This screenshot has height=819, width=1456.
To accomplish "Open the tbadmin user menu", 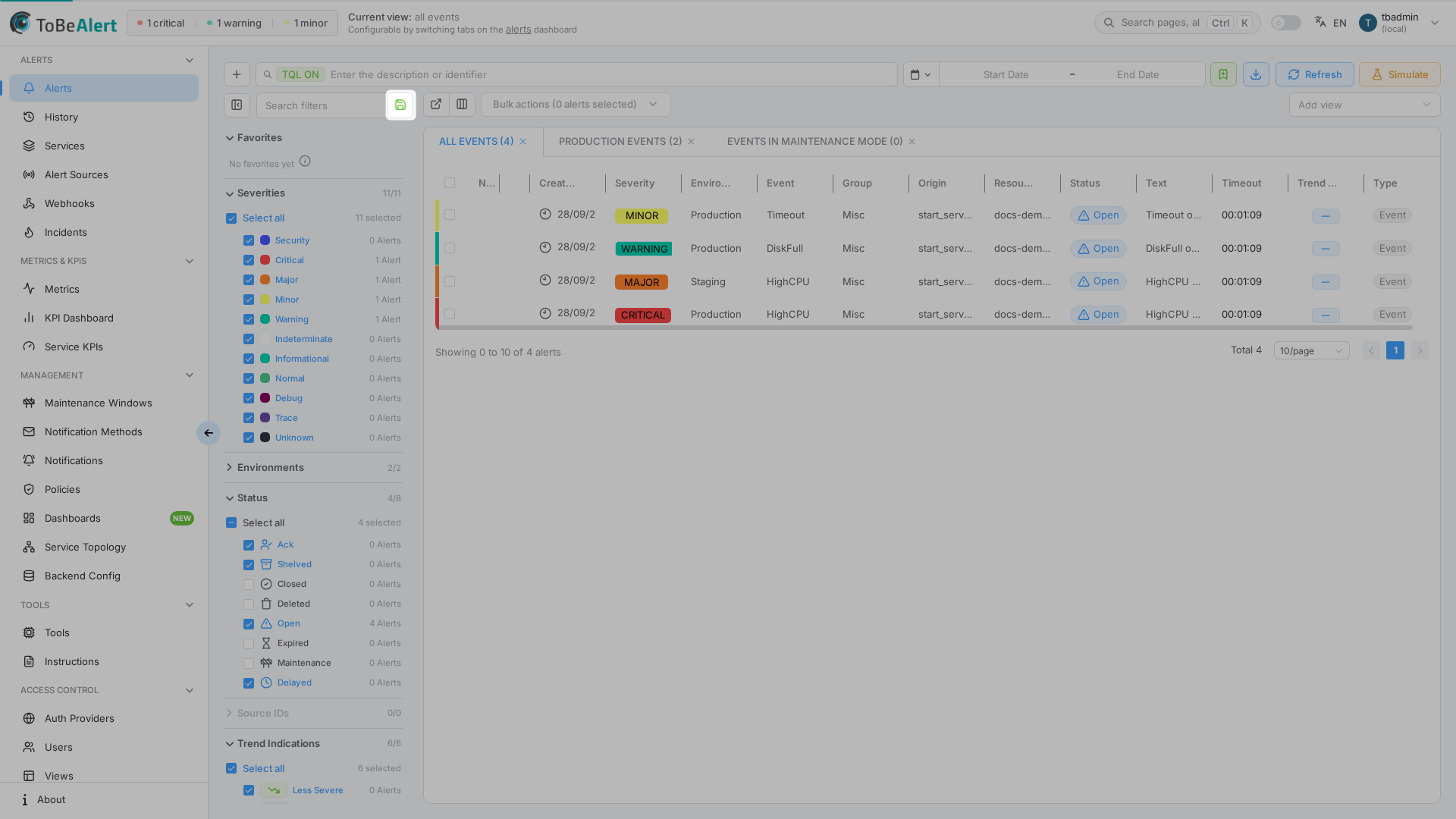I will [x=1400, y=23].
